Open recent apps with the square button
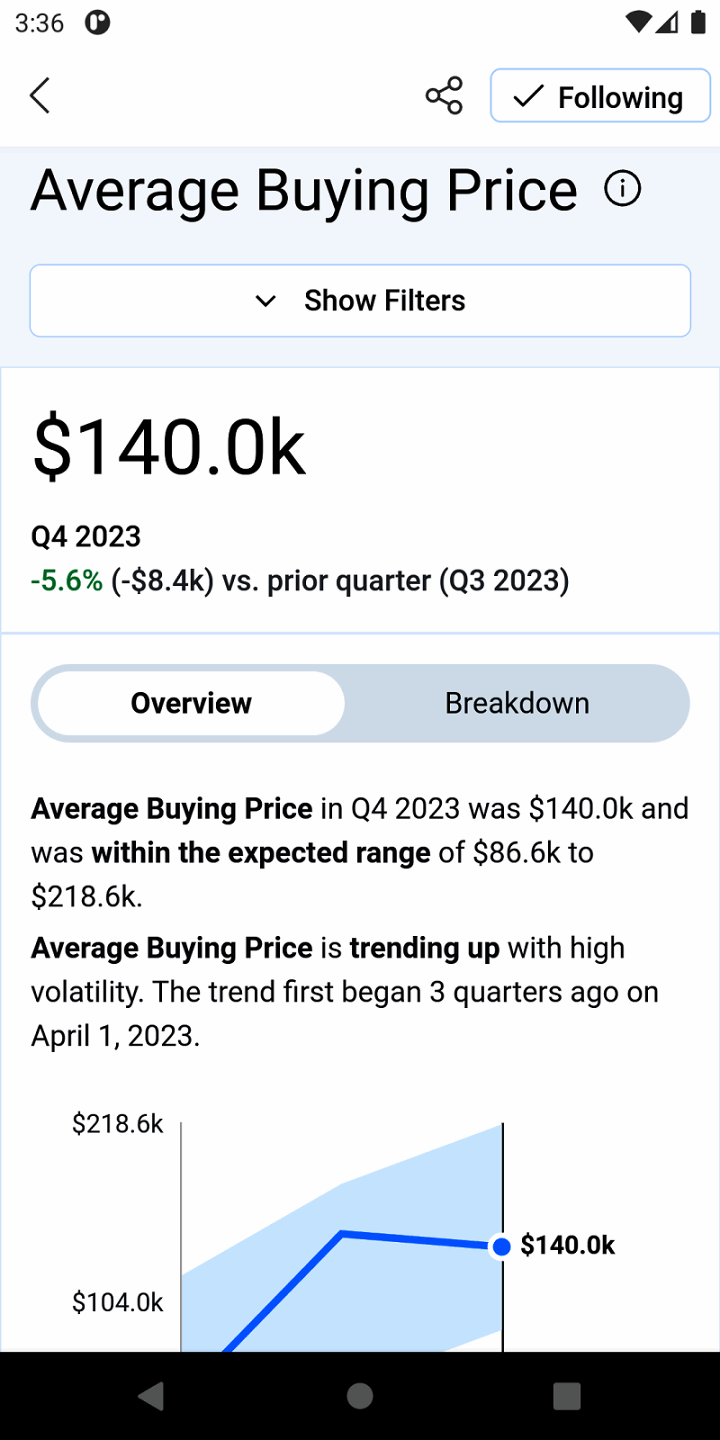 (x=567, y=1396)
